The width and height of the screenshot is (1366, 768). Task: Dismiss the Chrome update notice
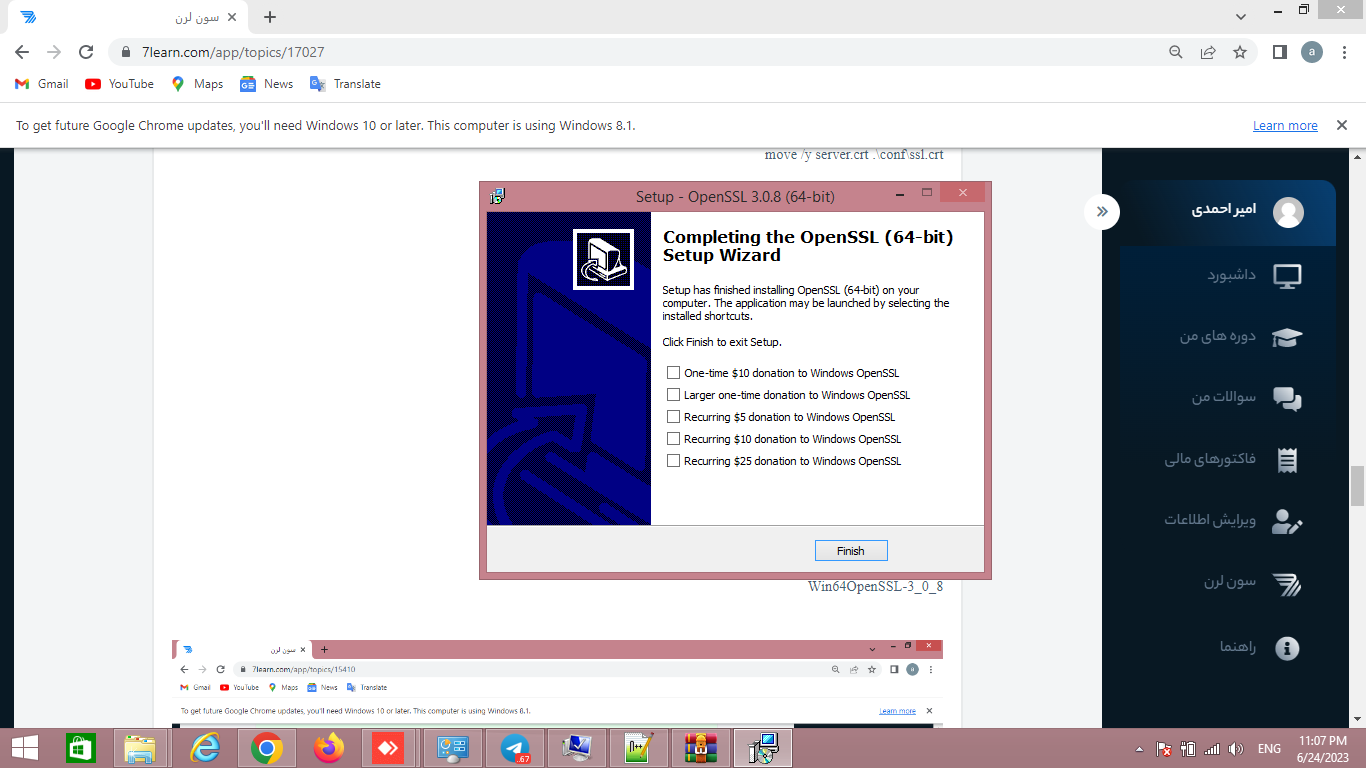[x=1340, y=126]
